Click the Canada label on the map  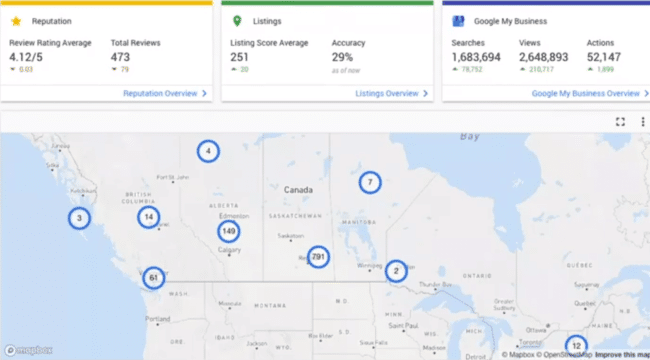298,190
